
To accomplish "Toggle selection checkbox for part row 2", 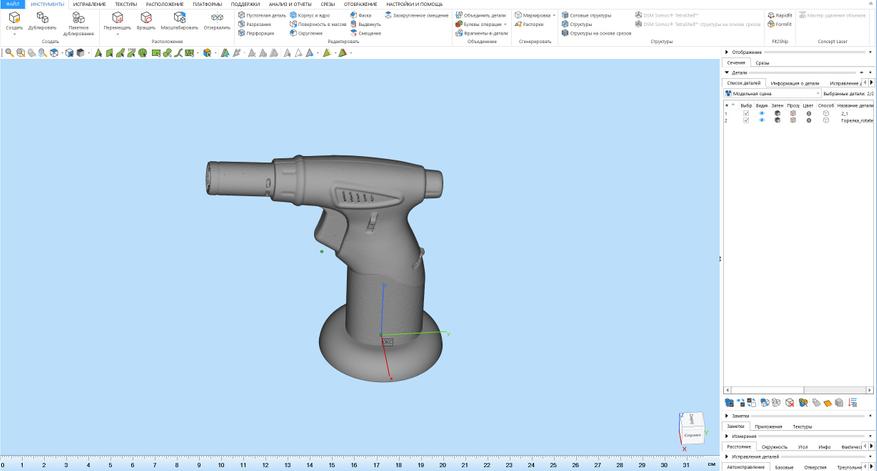I will coord(746,120).
